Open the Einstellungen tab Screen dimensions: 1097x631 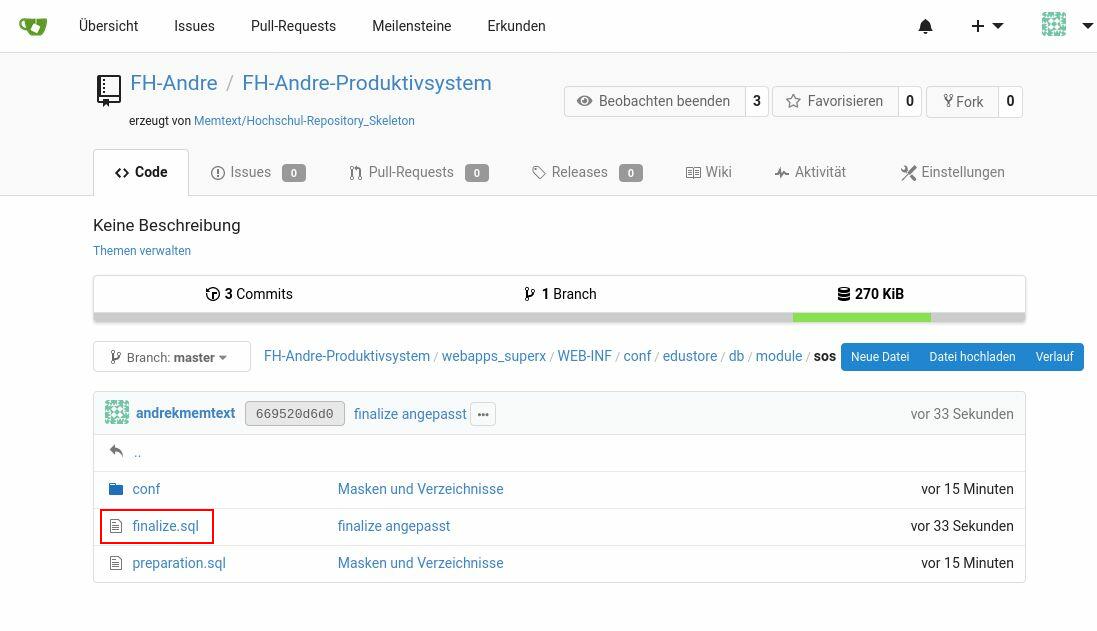[x=952, y=172]
